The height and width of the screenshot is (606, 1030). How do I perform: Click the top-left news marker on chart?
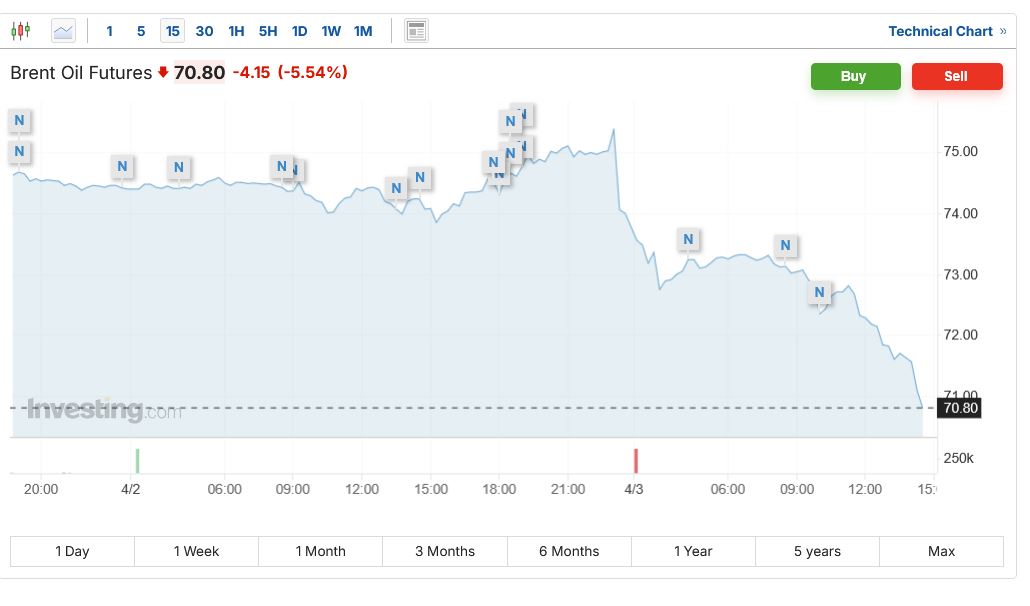19,121
